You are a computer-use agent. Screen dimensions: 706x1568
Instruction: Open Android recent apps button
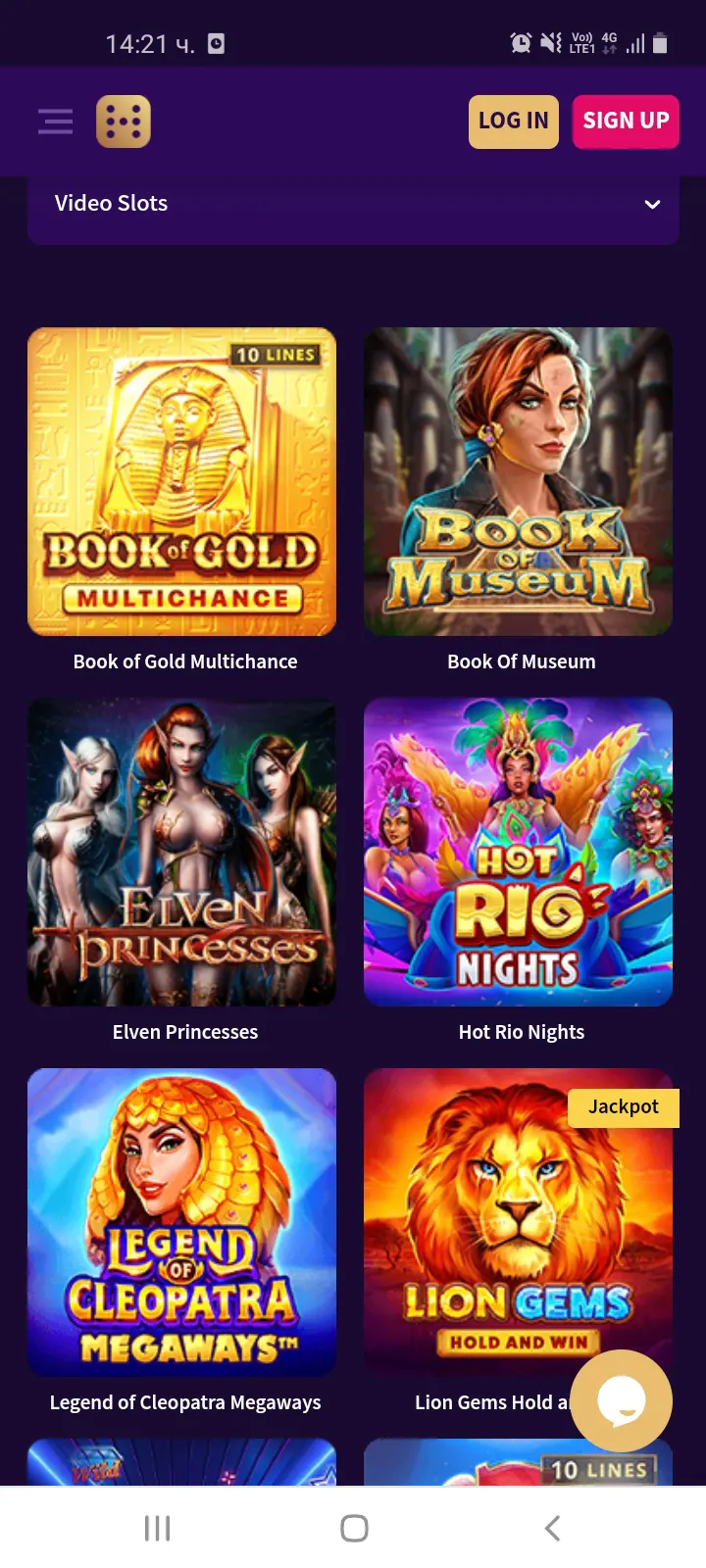157,1528
